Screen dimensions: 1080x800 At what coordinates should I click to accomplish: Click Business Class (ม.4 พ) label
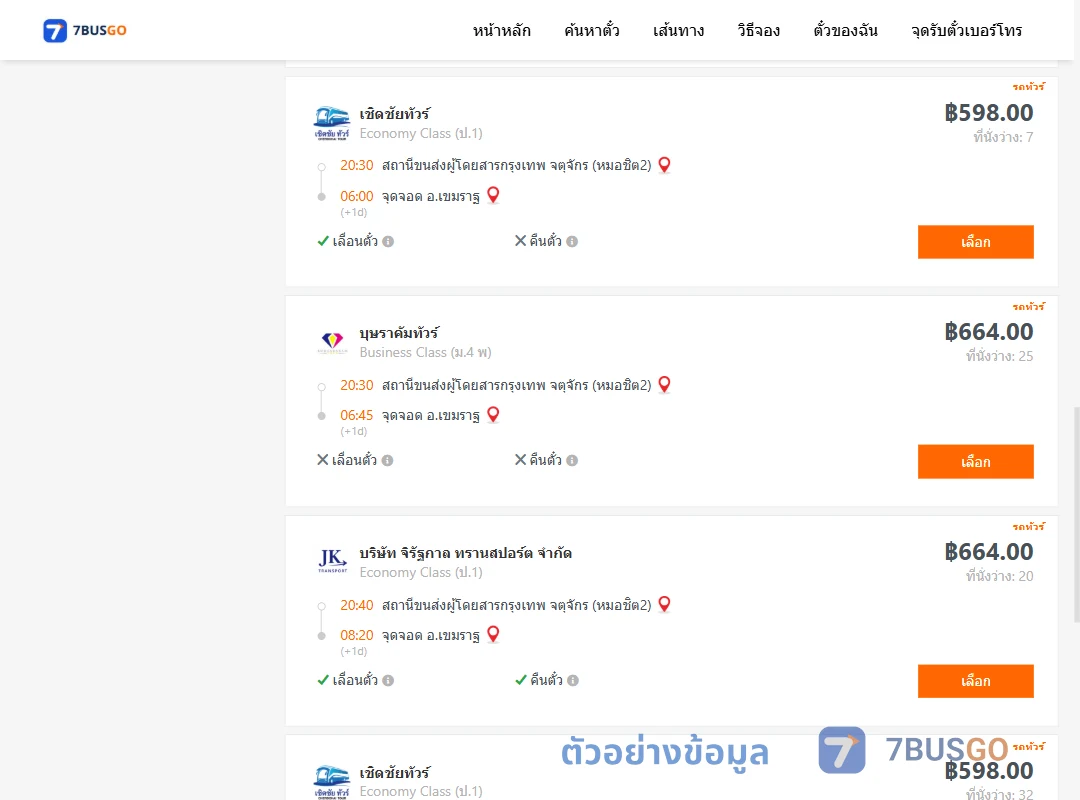coord(425,352)
